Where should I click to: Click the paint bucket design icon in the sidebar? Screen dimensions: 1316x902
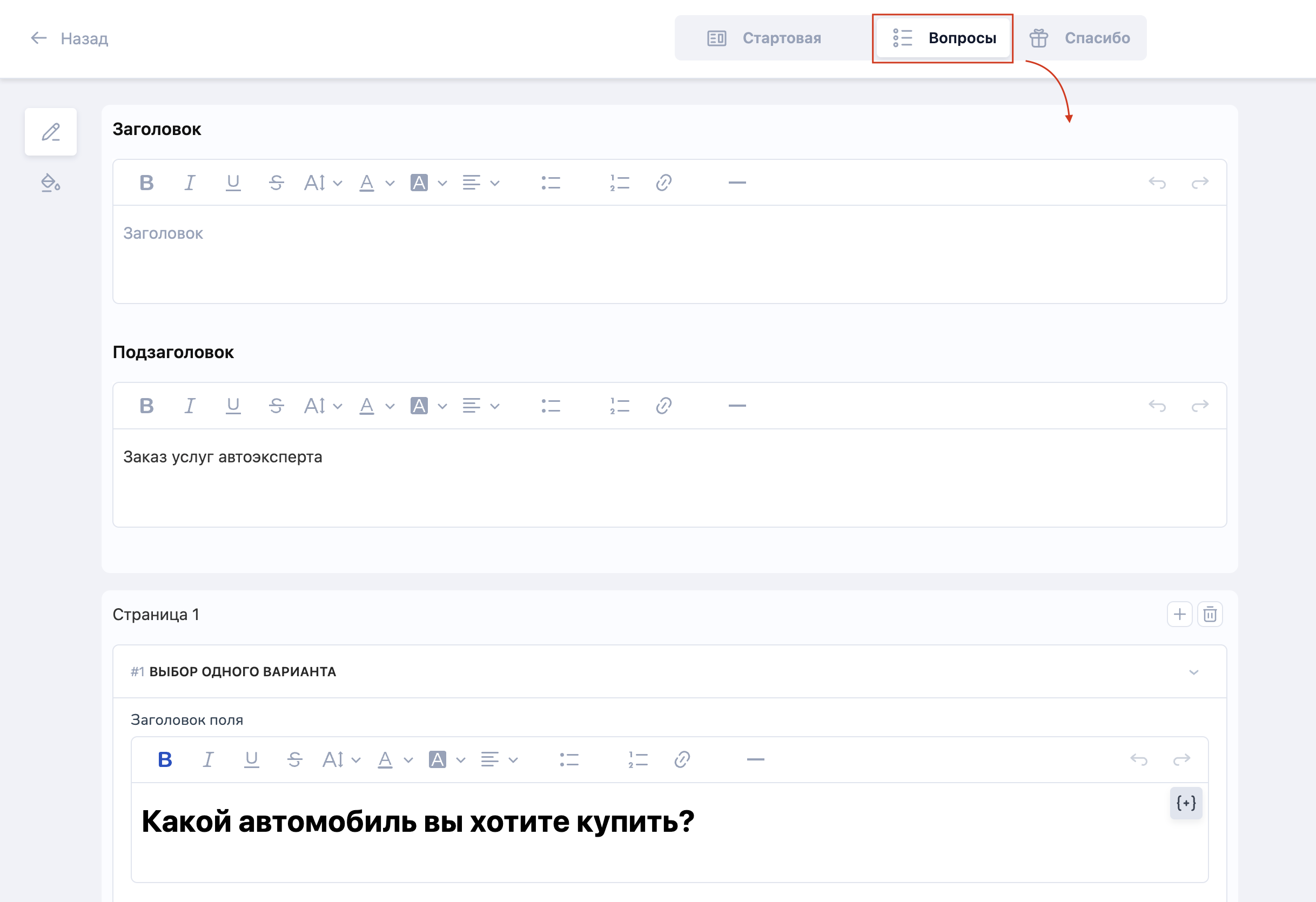pyautogui.click(x=50, y=184)
